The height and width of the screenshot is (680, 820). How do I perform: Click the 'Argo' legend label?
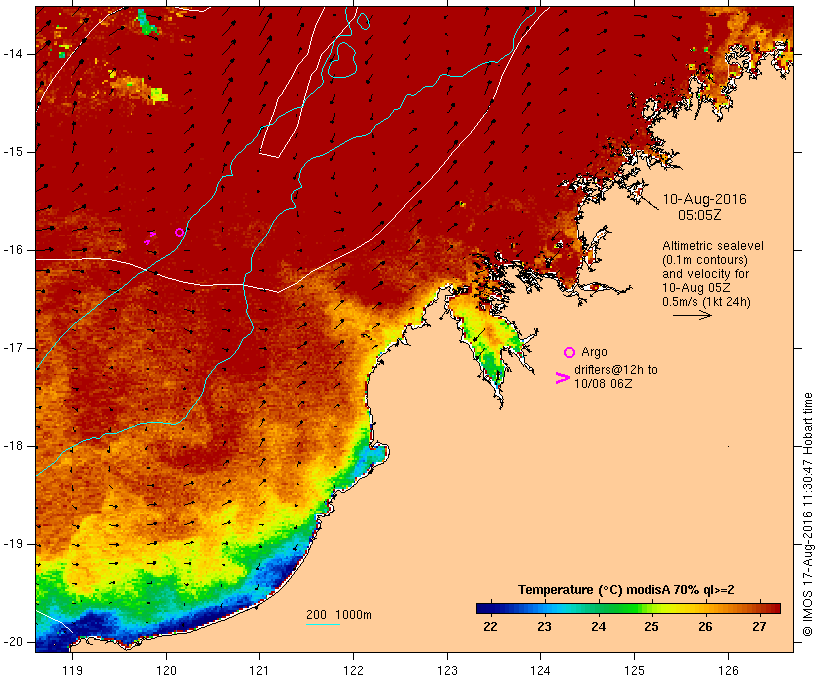coord(594,352)
